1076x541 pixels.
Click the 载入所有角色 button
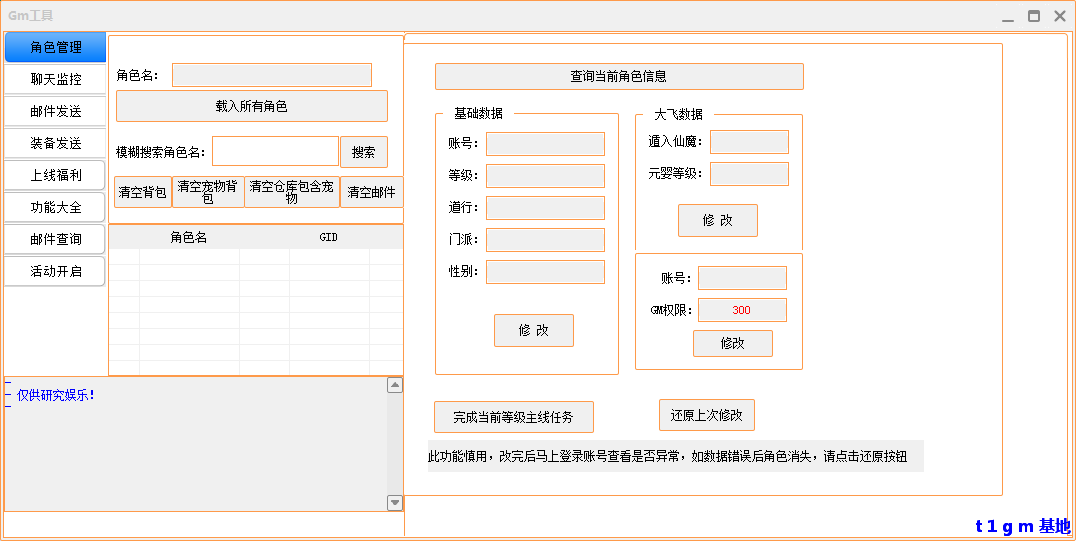point(251,106)
